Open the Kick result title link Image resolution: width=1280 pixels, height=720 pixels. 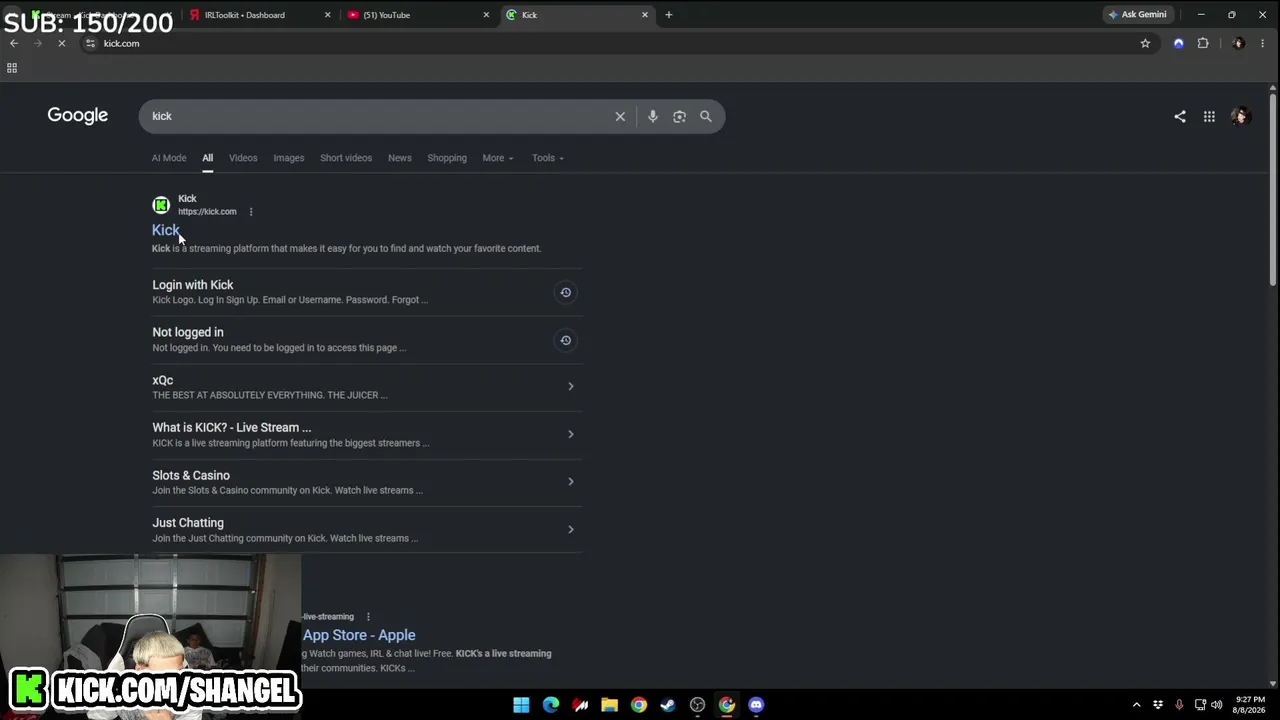(x=166, y=230)
